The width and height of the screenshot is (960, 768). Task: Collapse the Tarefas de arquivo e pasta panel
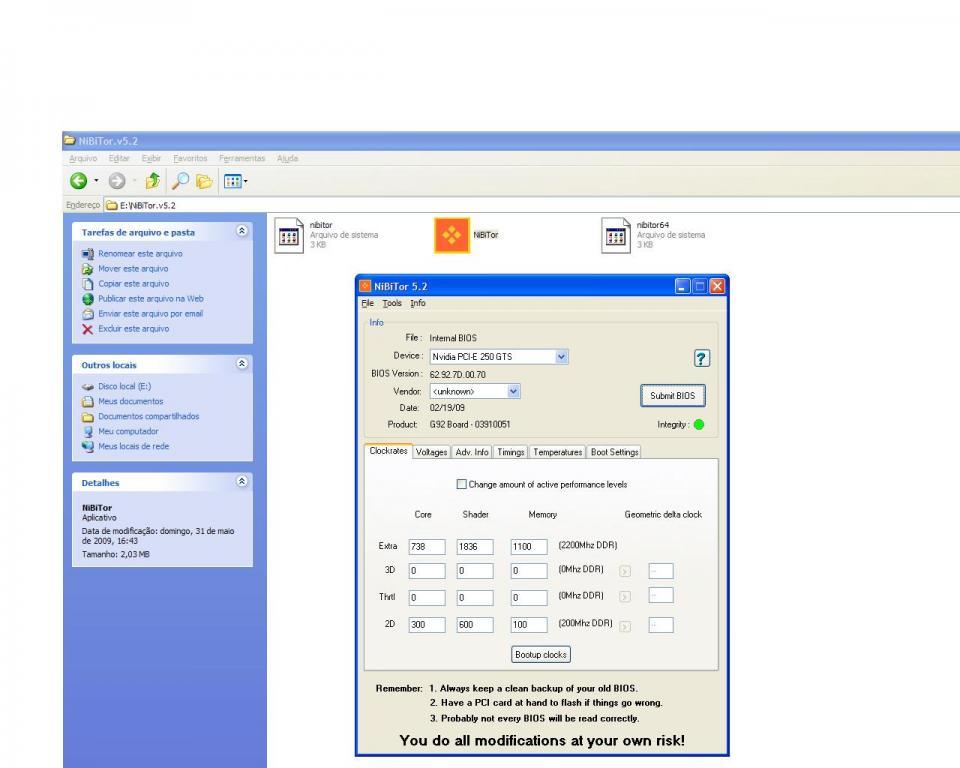pos(242,231)
